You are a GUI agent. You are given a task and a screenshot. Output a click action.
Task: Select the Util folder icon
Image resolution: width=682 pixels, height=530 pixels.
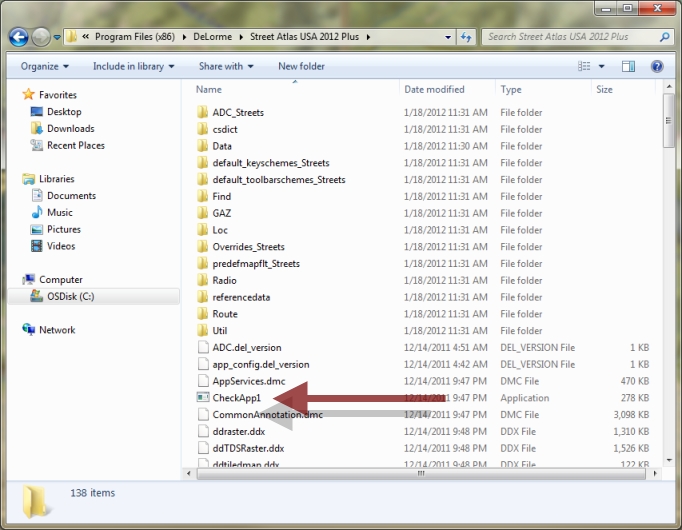[x=202, y=331]
